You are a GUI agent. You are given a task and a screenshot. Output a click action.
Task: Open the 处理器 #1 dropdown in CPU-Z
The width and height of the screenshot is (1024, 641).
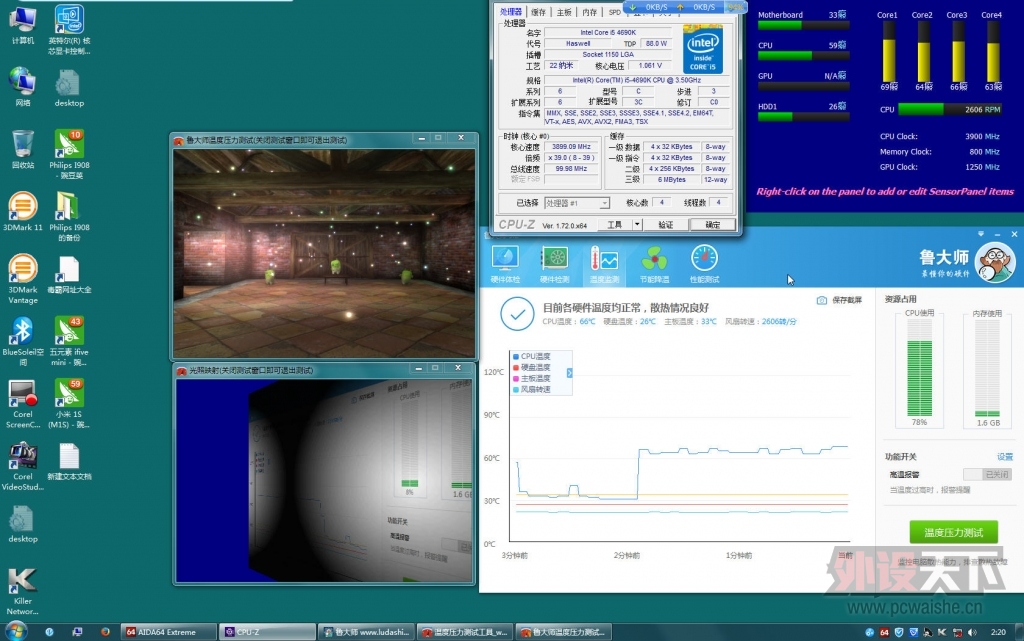pos(577,203)
